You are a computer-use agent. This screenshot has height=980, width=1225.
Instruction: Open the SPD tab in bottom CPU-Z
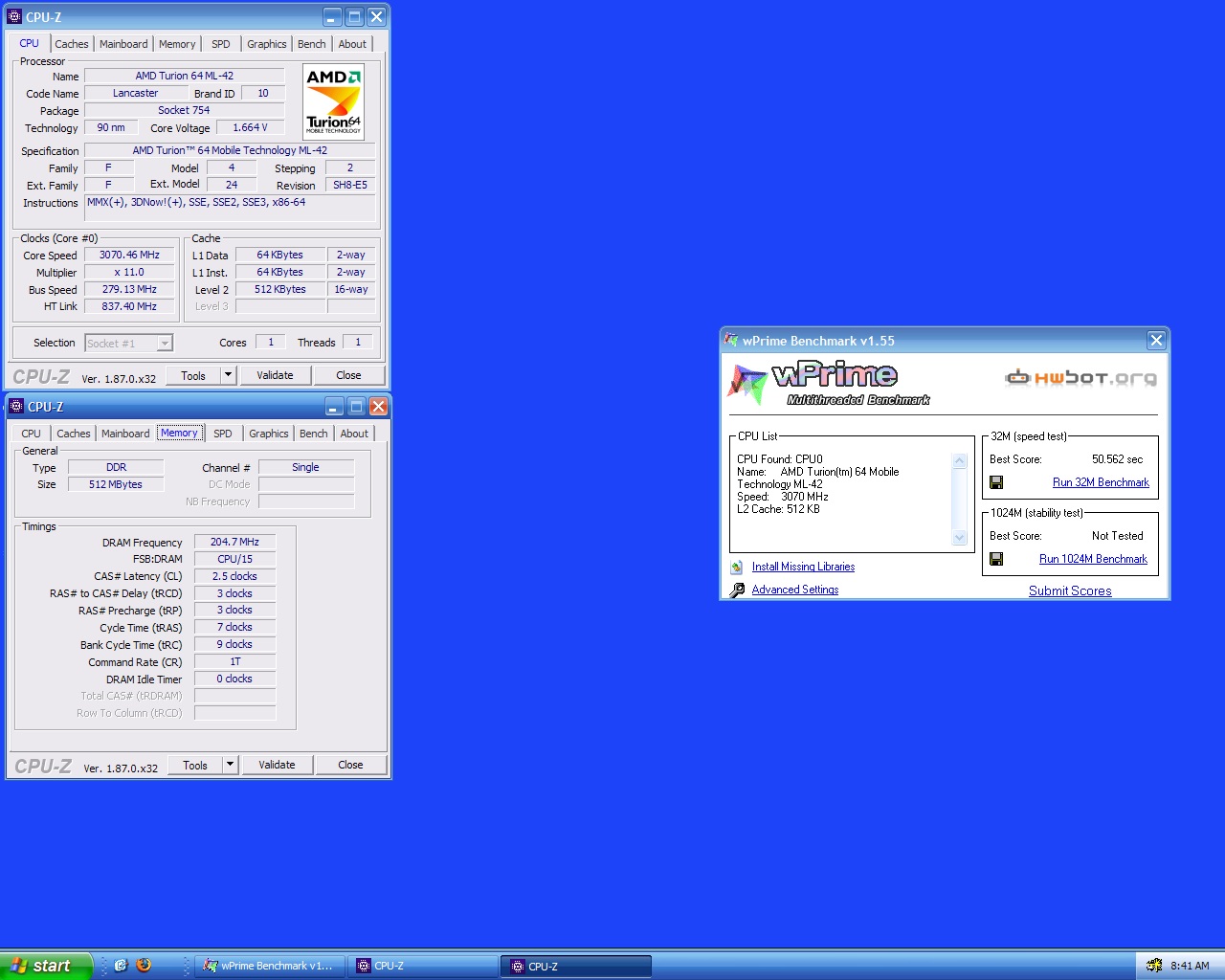point(223,434)
